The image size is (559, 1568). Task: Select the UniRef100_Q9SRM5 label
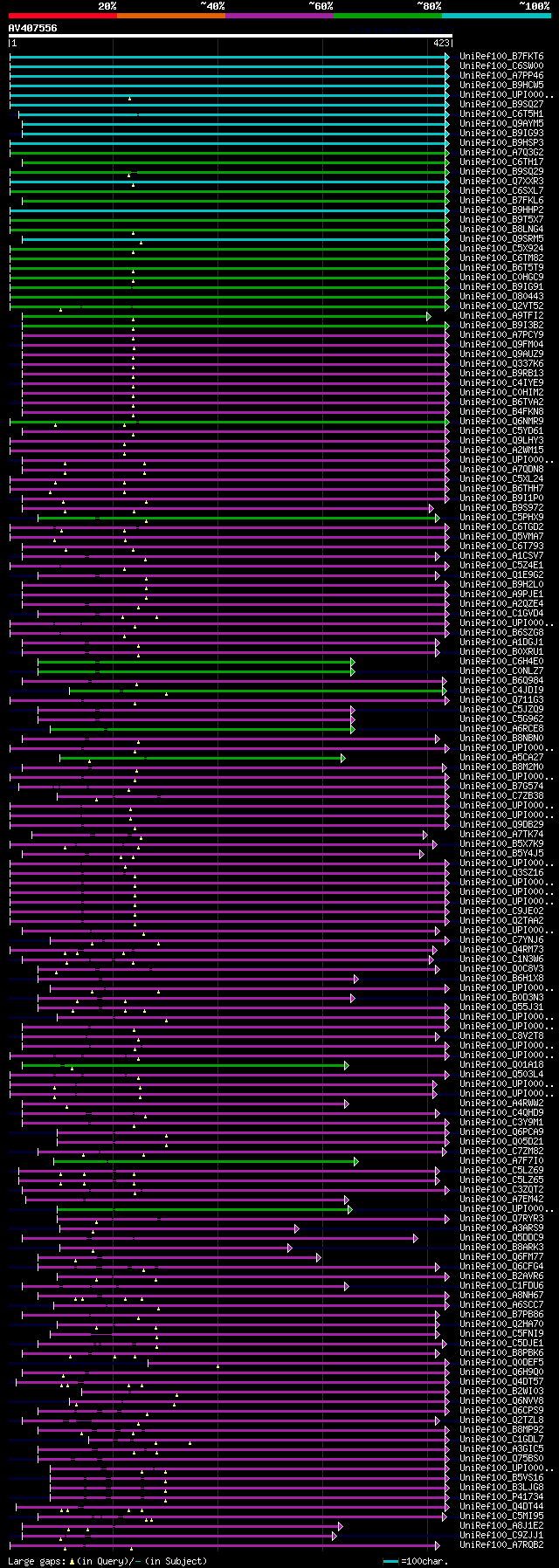click(501, 238)
